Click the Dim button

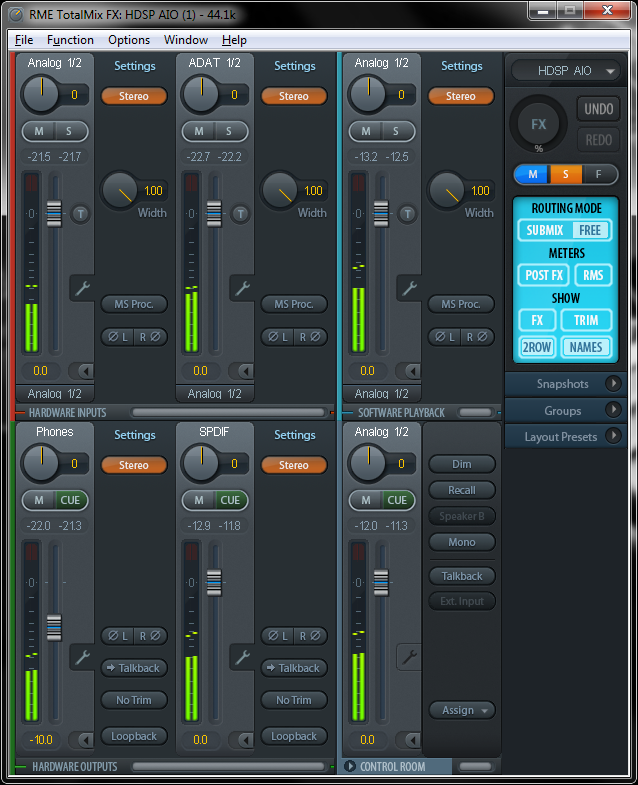(x=462, y=464)
